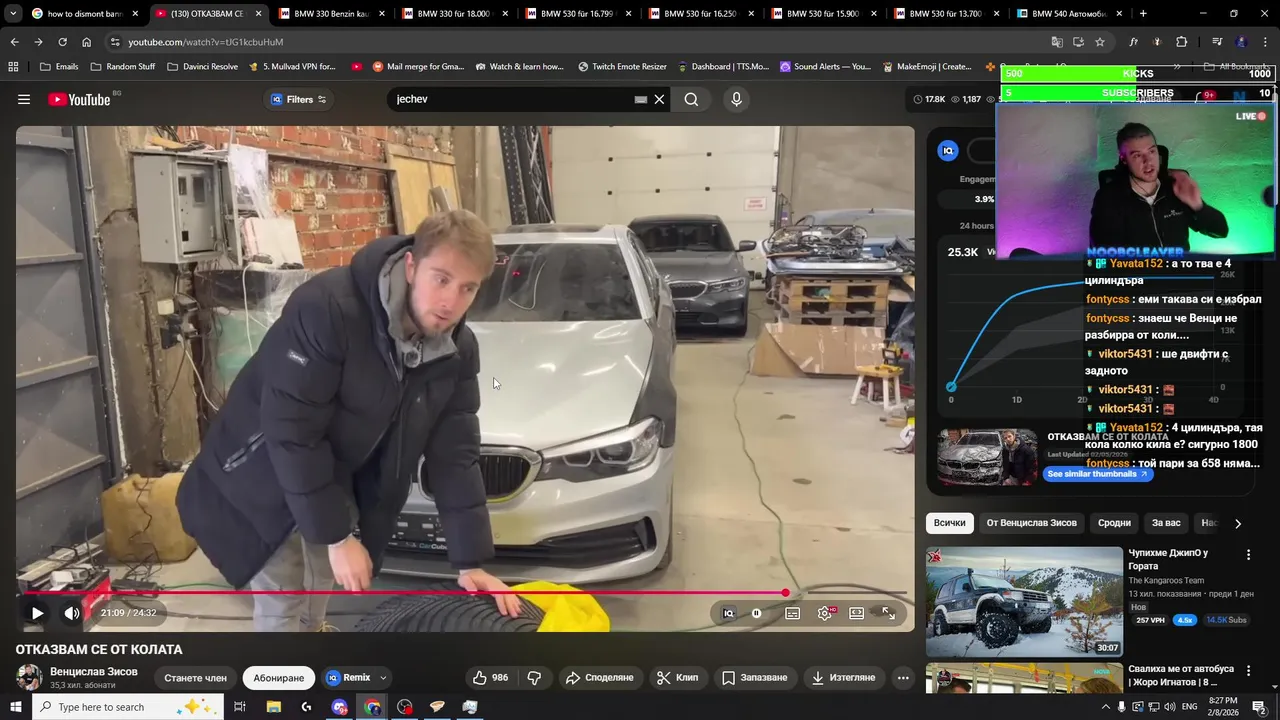
Task: Open options for Свалиха ме от автобуса video
Action: pyautogui.click(x=1248, y=670)
